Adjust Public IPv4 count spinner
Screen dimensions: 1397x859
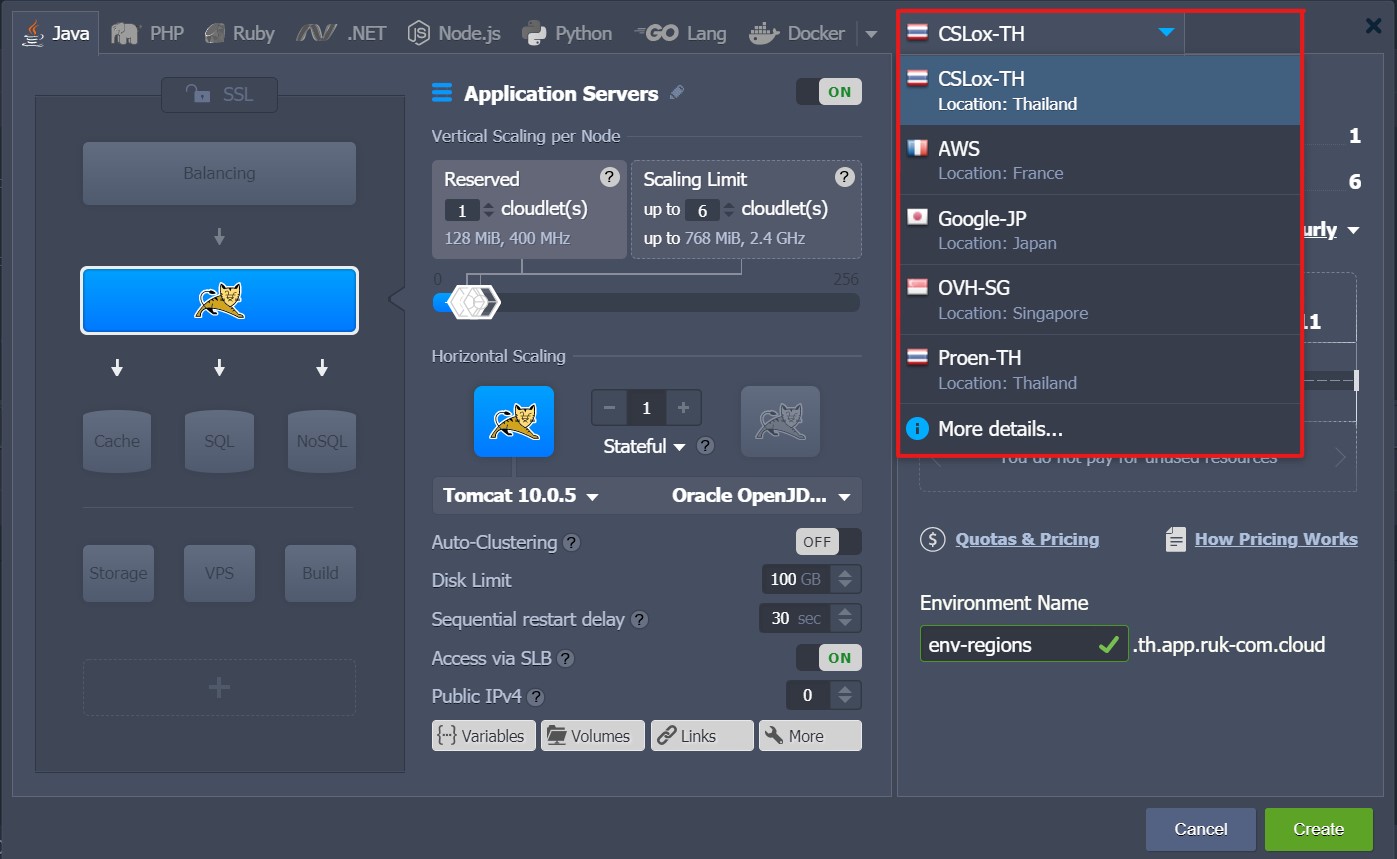click(845, 695)
